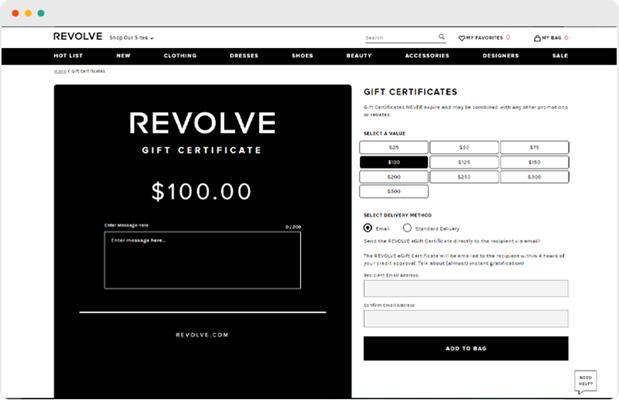Viewport: 619px width, 400px height.
Task: Click the Gift Certificates breadcrumb text
Action: [x=88, y=71]
